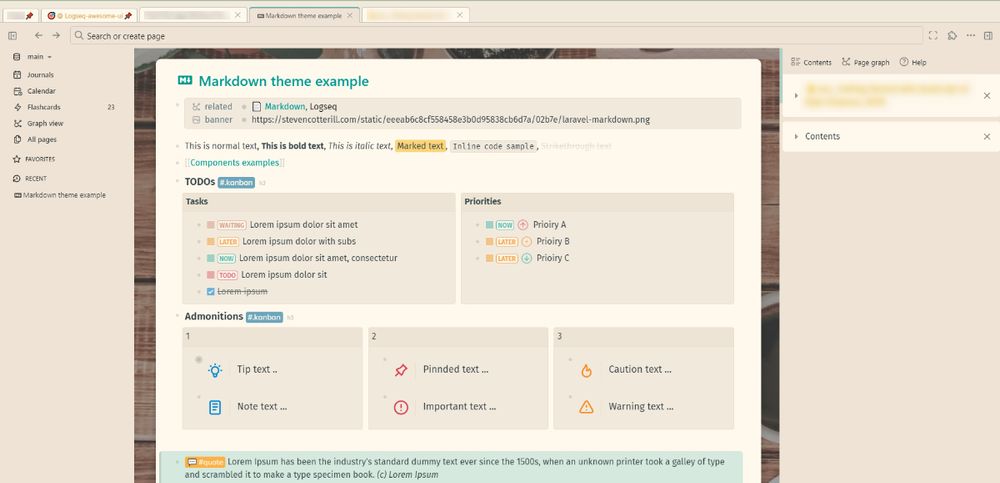Toggle the left sidebar icon
Viewport: 1000px width, 483px height.
(x=12, y=36)
